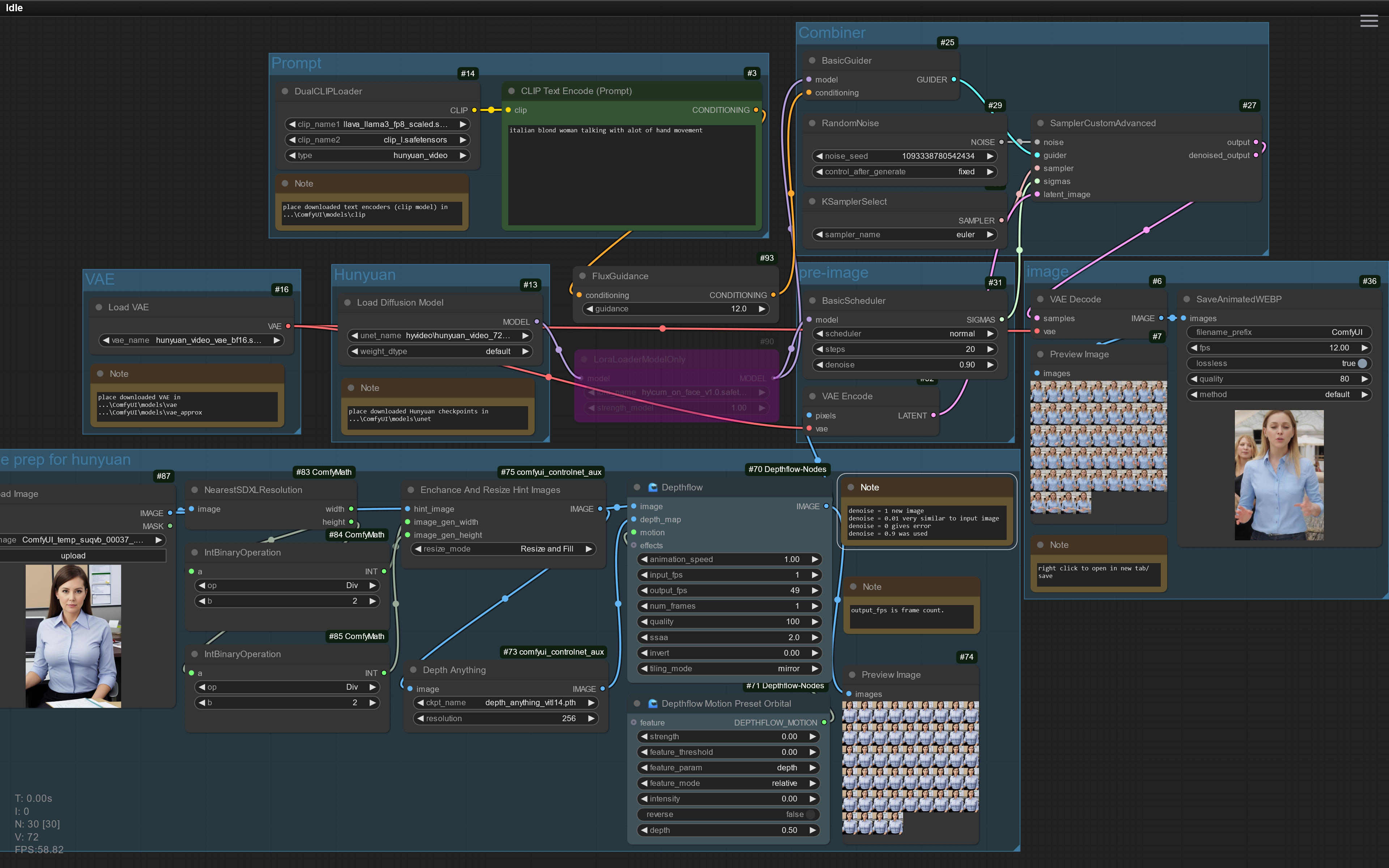Toggle the reverse switch in Depthflow Motion
This screenshot has height=868, width=1389.
point(810,814)
